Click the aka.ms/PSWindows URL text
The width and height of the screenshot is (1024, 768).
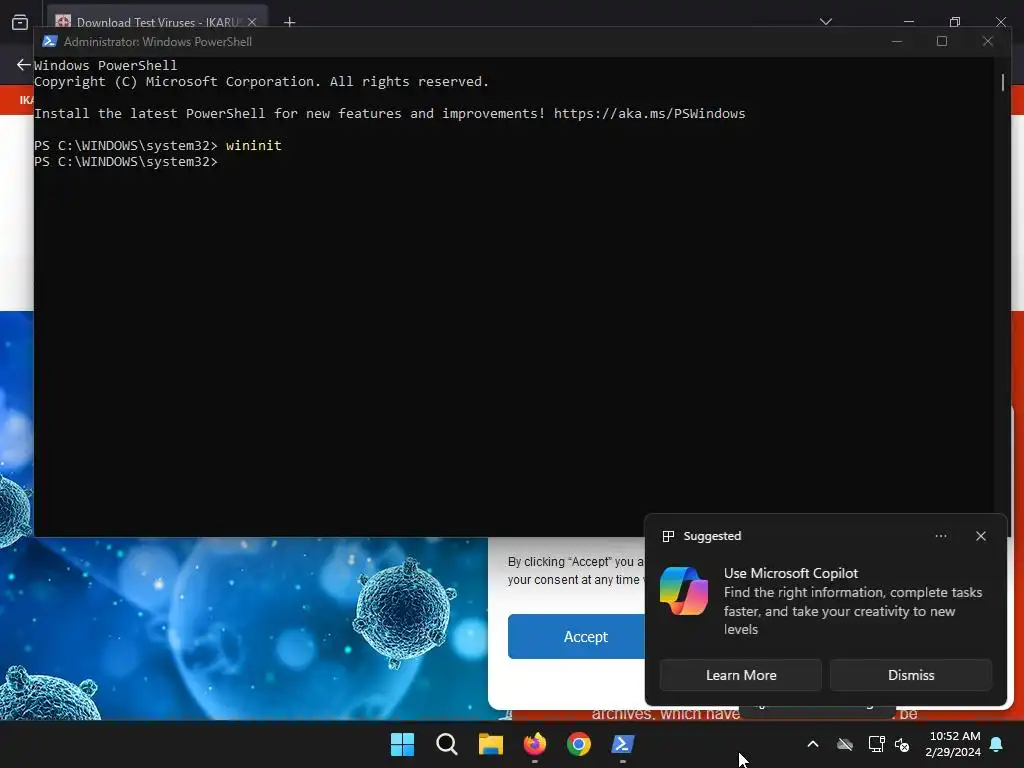coord(649,114)
